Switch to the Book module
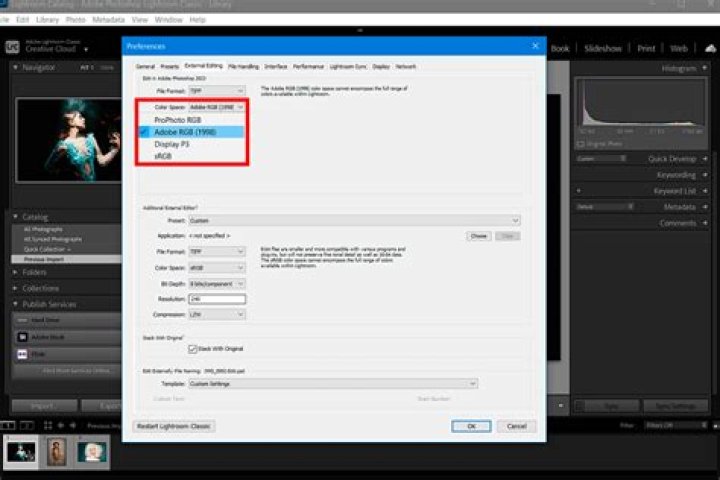This screenshot has height=480, width=720. coord(560,48)
